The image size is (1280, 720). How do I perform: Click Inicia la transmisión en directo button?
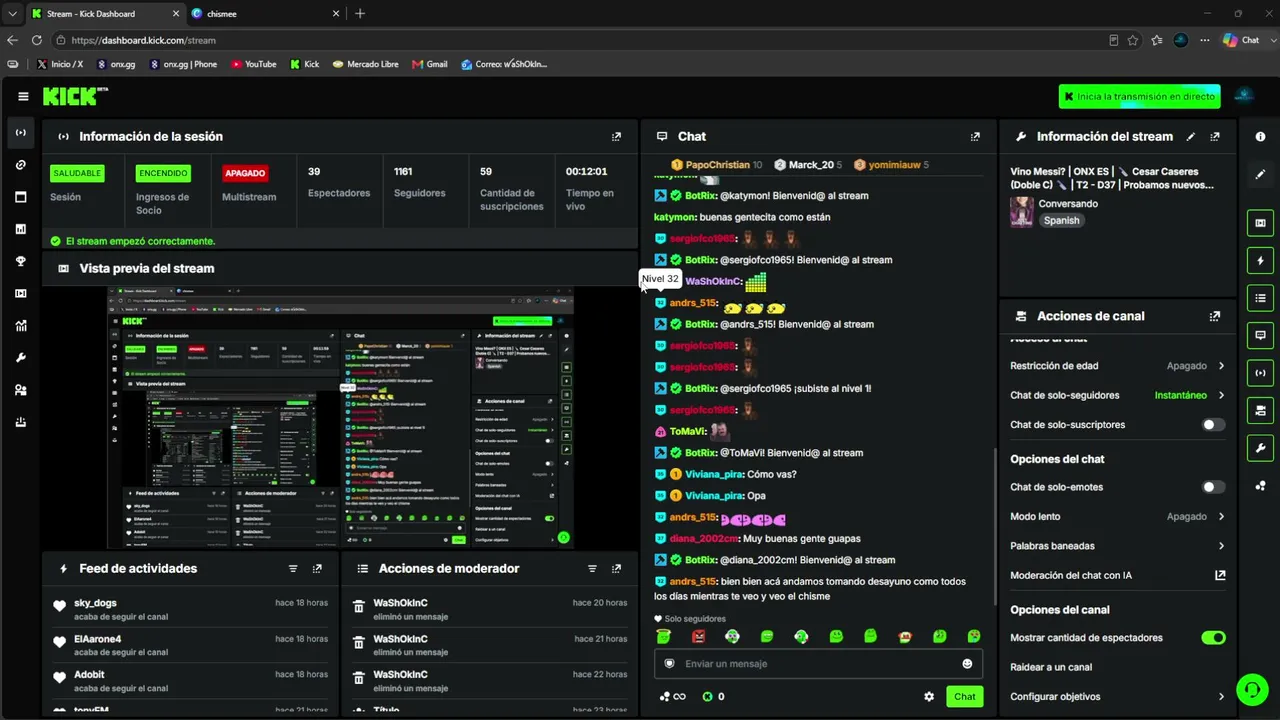(x=1140, y=96)
